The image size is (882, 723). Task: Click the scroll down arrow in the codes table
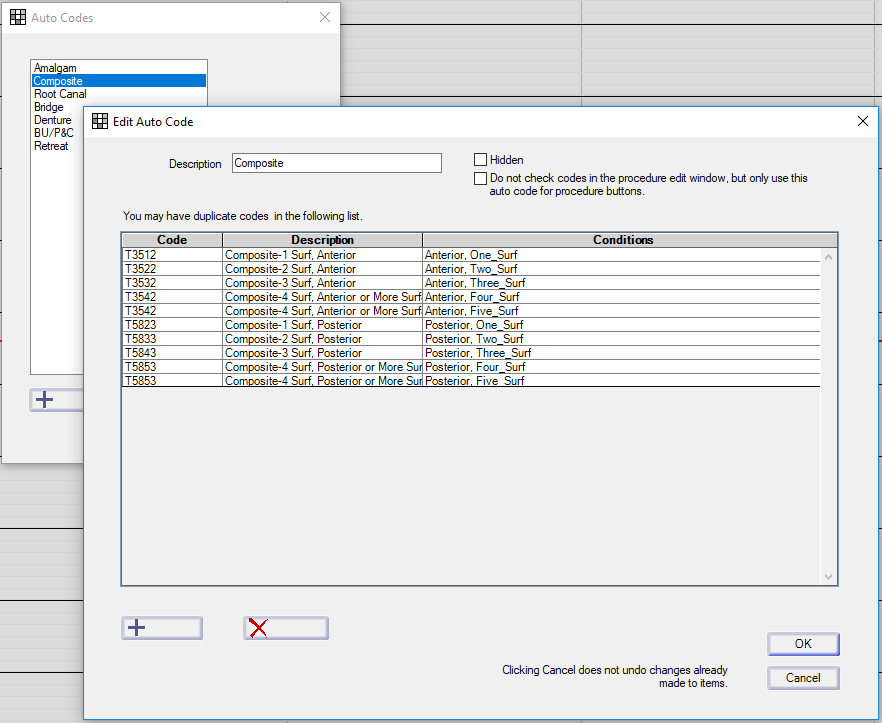829,577
